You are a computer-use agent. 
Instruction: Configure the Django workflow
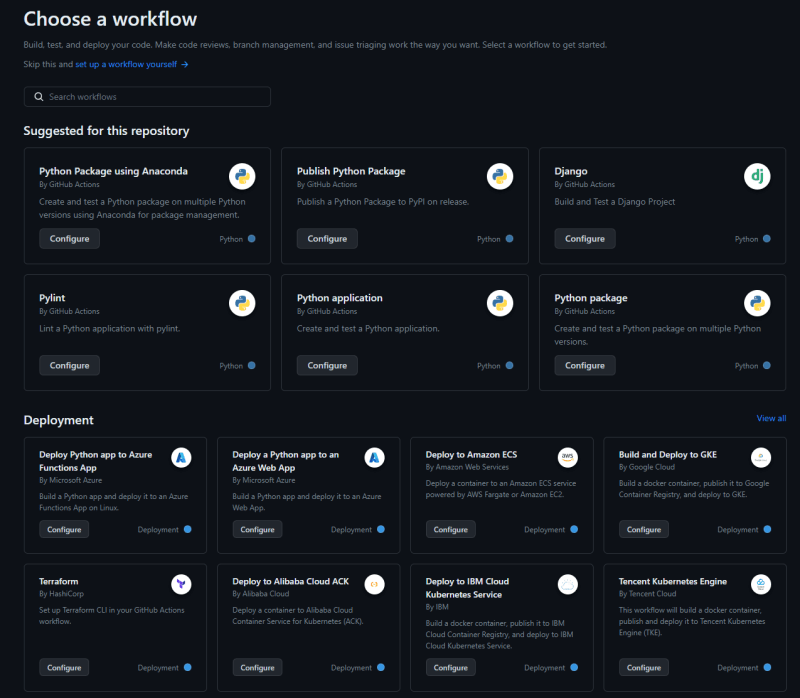tap(585, 239)
